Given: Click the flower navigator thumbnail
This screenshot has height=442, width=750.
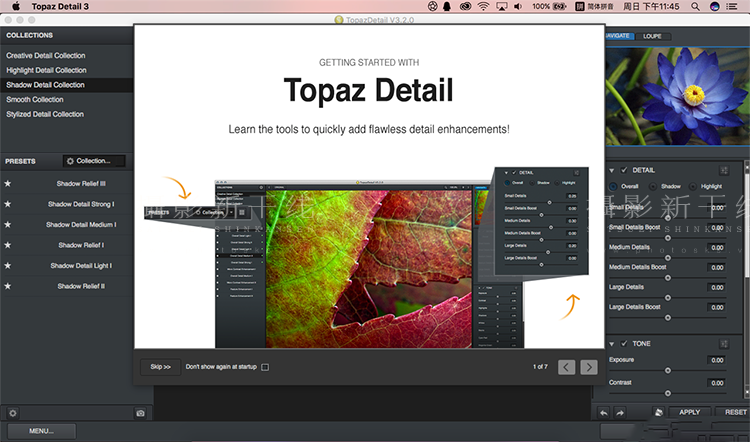Looking at the screenshot, I should click(x=677, y=96).
